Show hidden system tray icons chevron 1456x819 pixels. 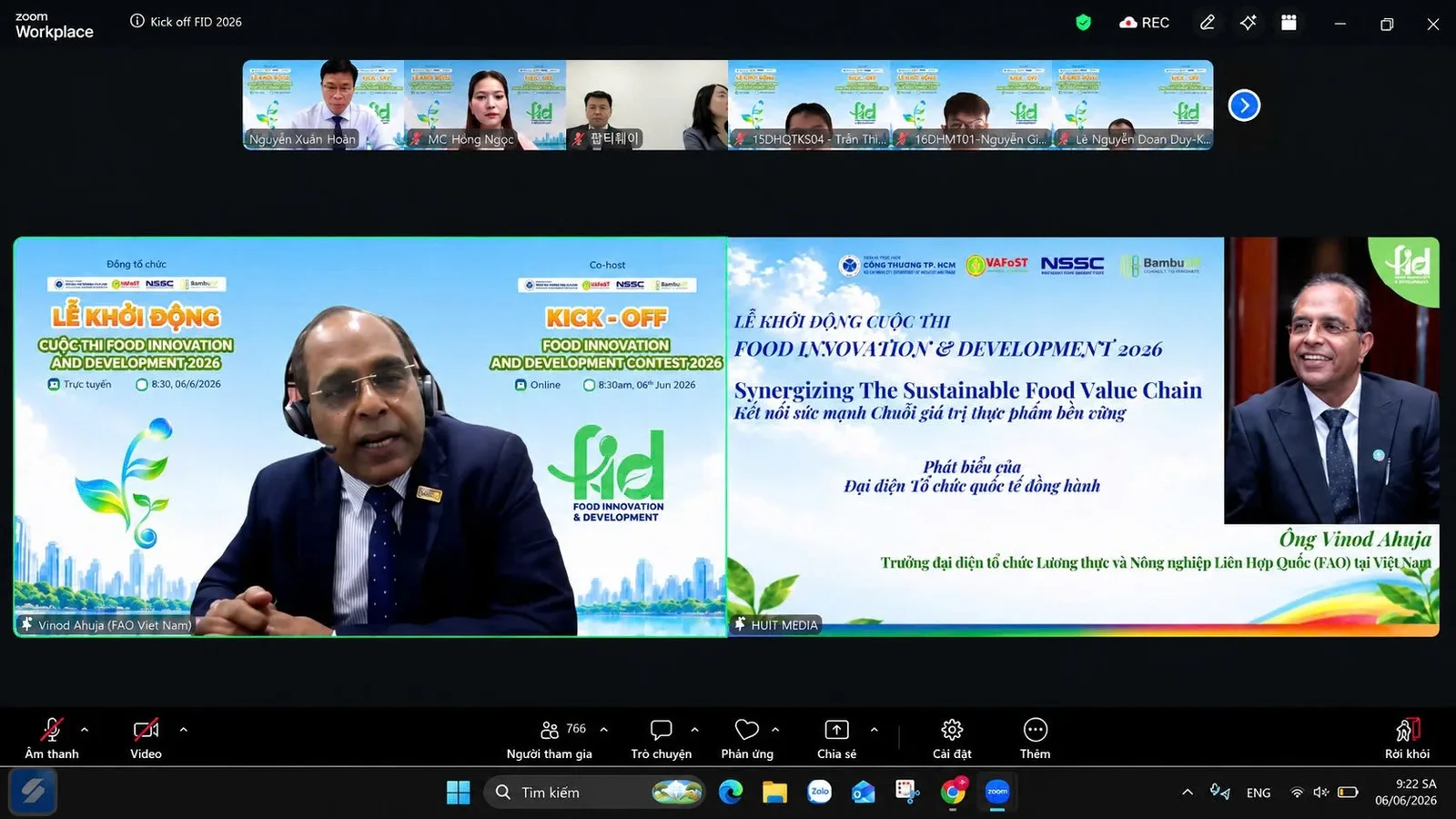click(1188, 793)
